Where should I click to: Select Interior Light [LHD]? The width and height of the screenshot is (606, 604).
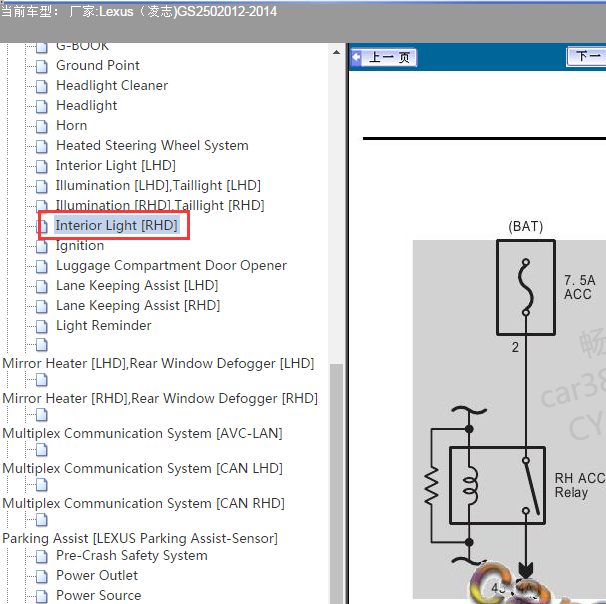[x=116, y=165]
